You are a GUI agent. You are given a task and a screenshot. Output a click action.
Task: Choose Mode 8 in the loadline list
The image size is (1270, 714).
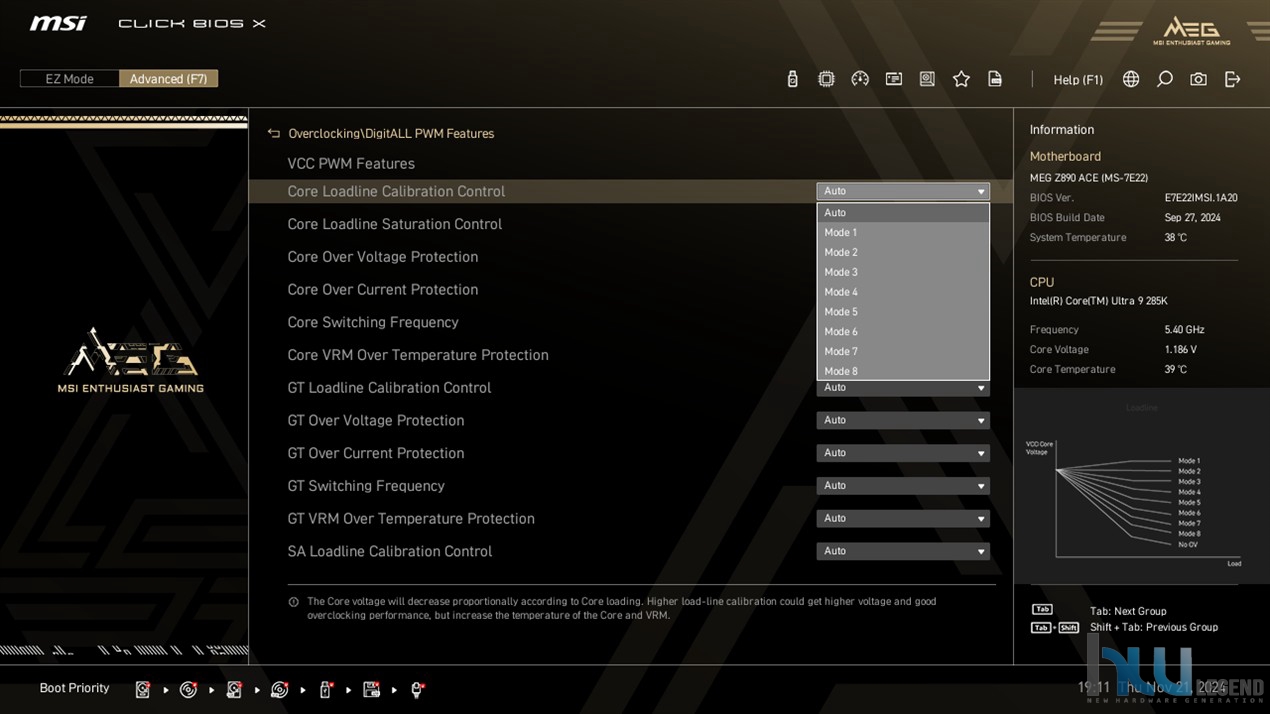click(x=903, y=371)
